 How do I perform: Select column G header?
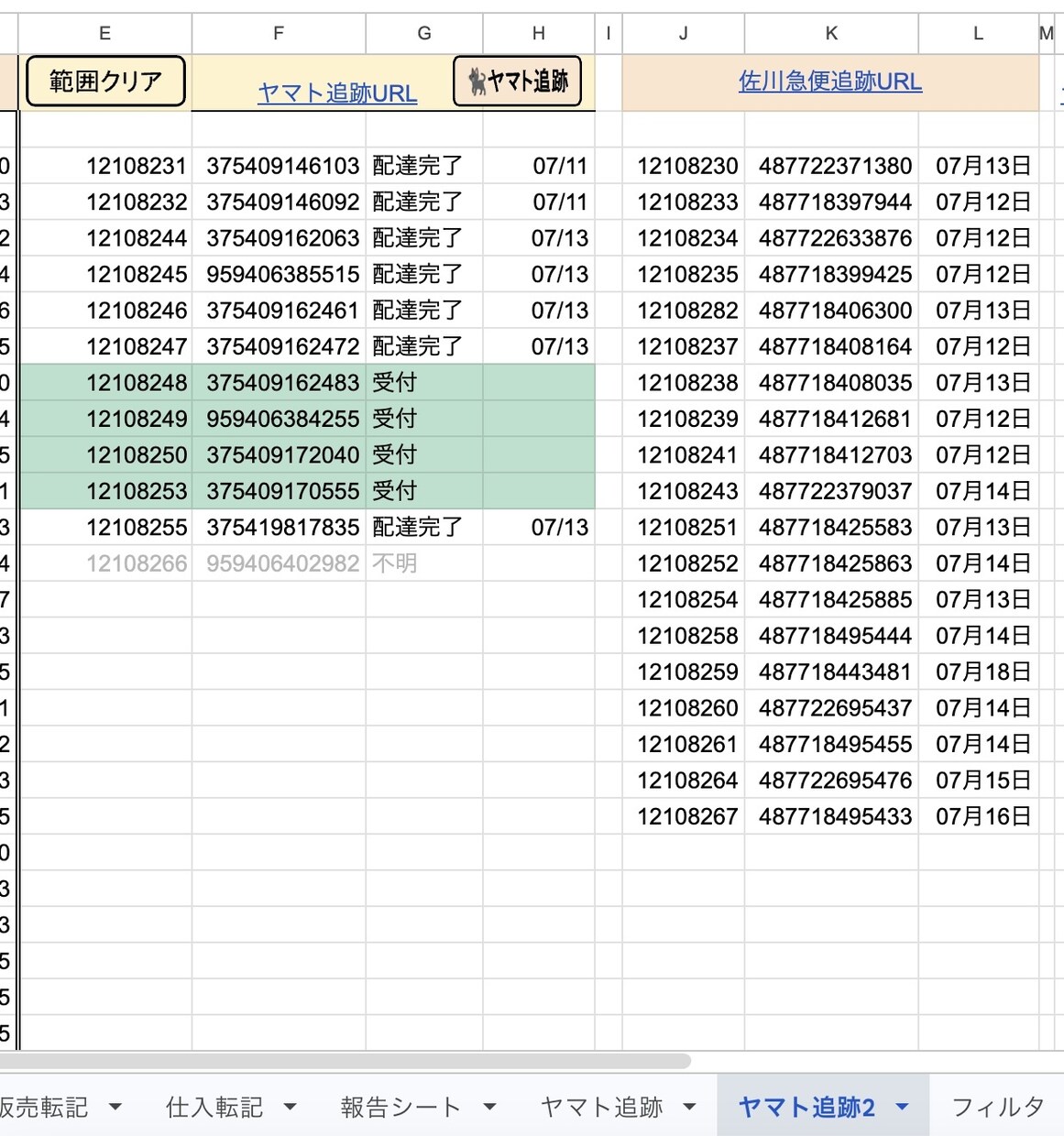click(424, 34)
